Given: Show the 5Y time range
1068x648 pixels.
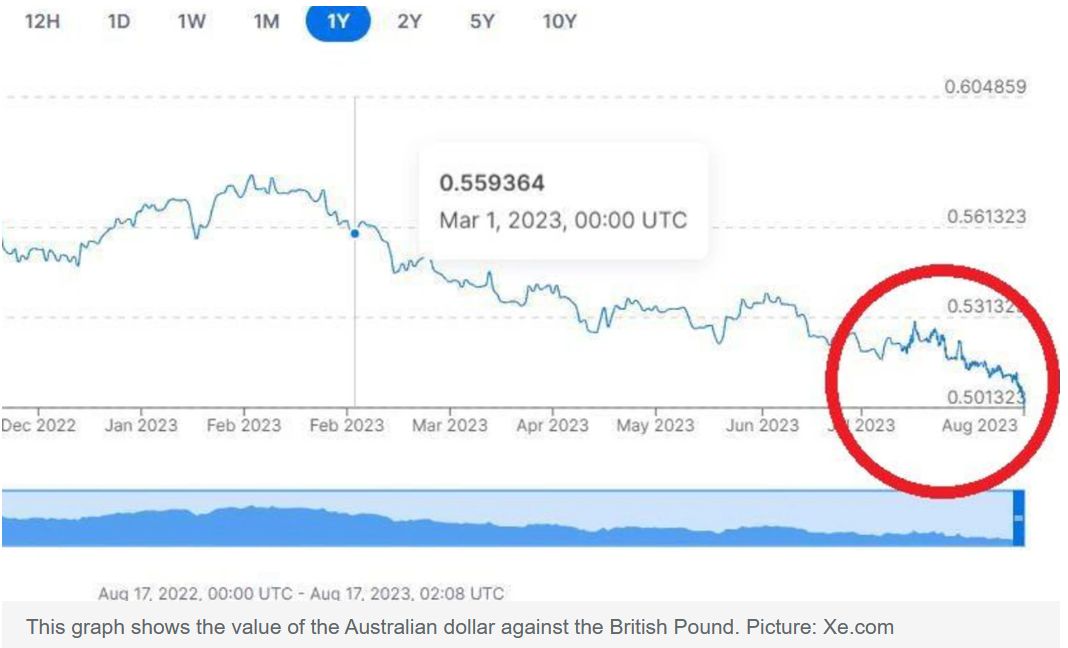Looking at the screenshot, I should click(482, 21).
